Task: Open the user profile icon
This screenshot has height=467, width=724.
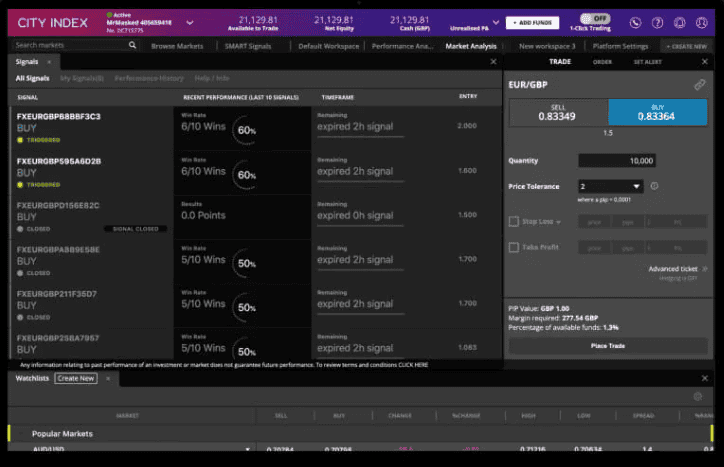Action: tap(702, 23)
